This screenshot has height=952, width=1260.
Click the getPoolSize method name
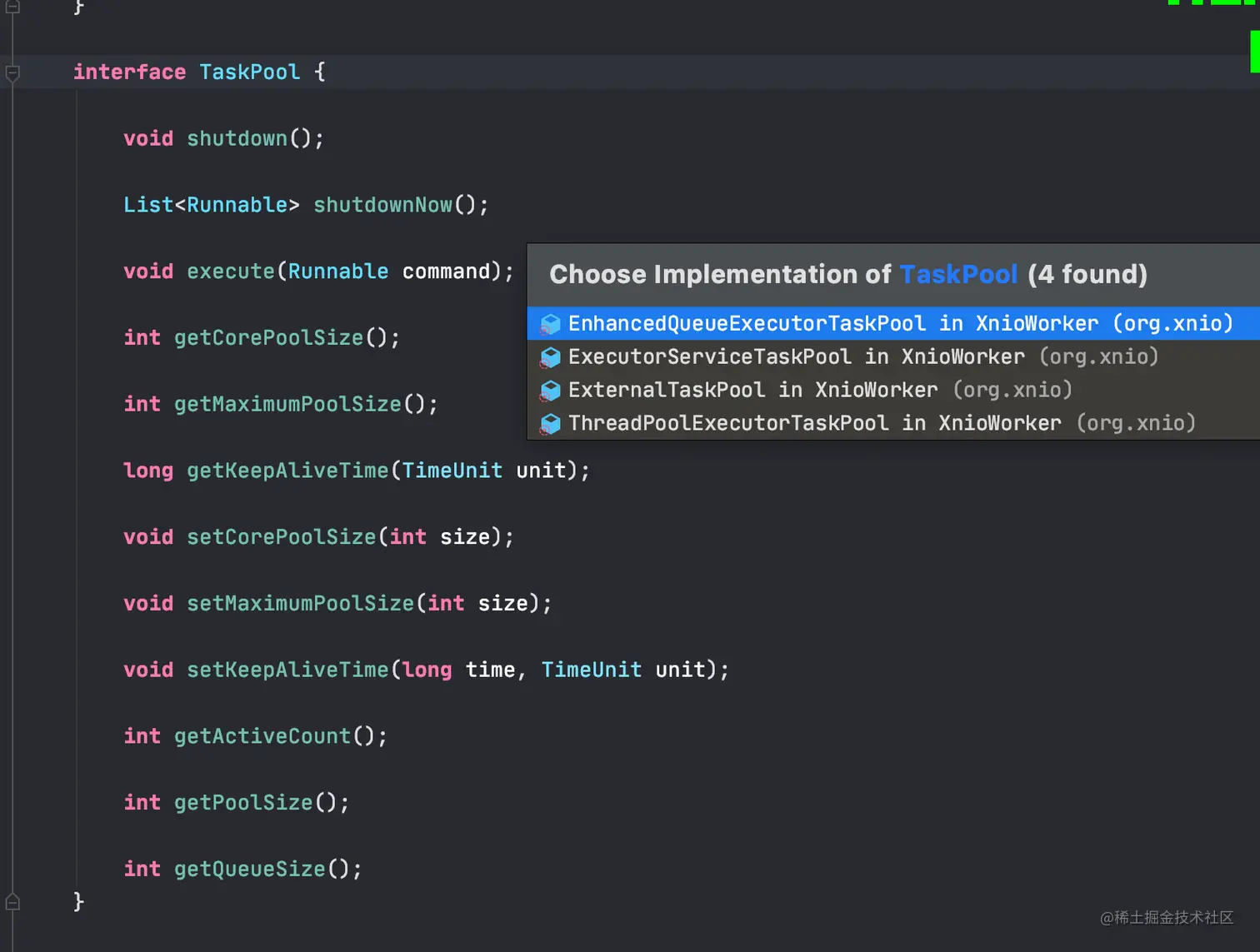[243, 802]
